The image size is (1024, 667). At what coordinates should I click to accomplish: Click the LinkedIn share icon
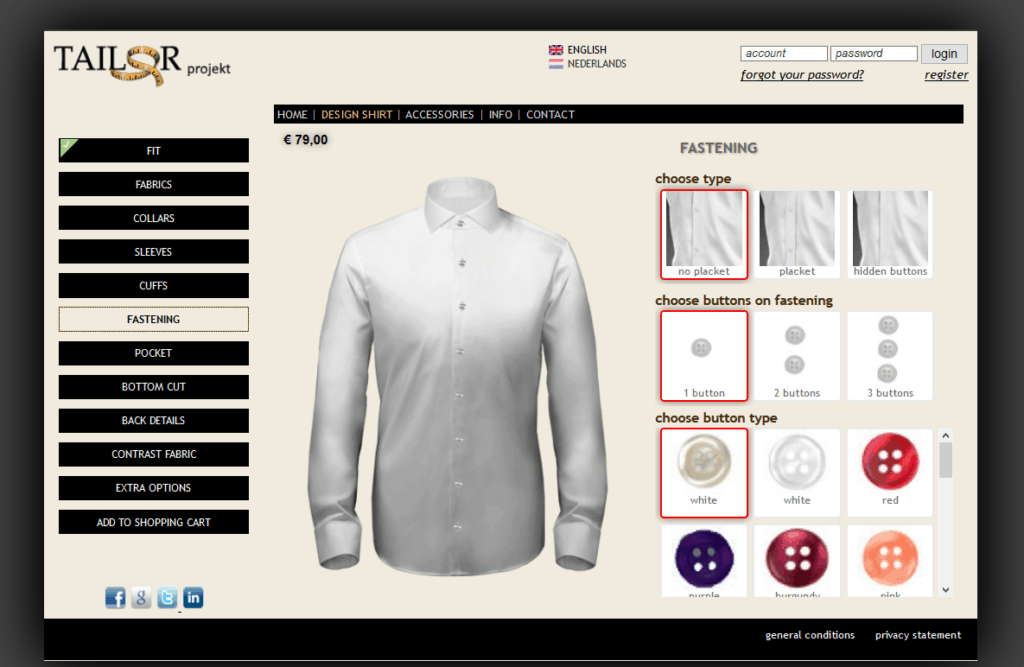pos(193,598)
